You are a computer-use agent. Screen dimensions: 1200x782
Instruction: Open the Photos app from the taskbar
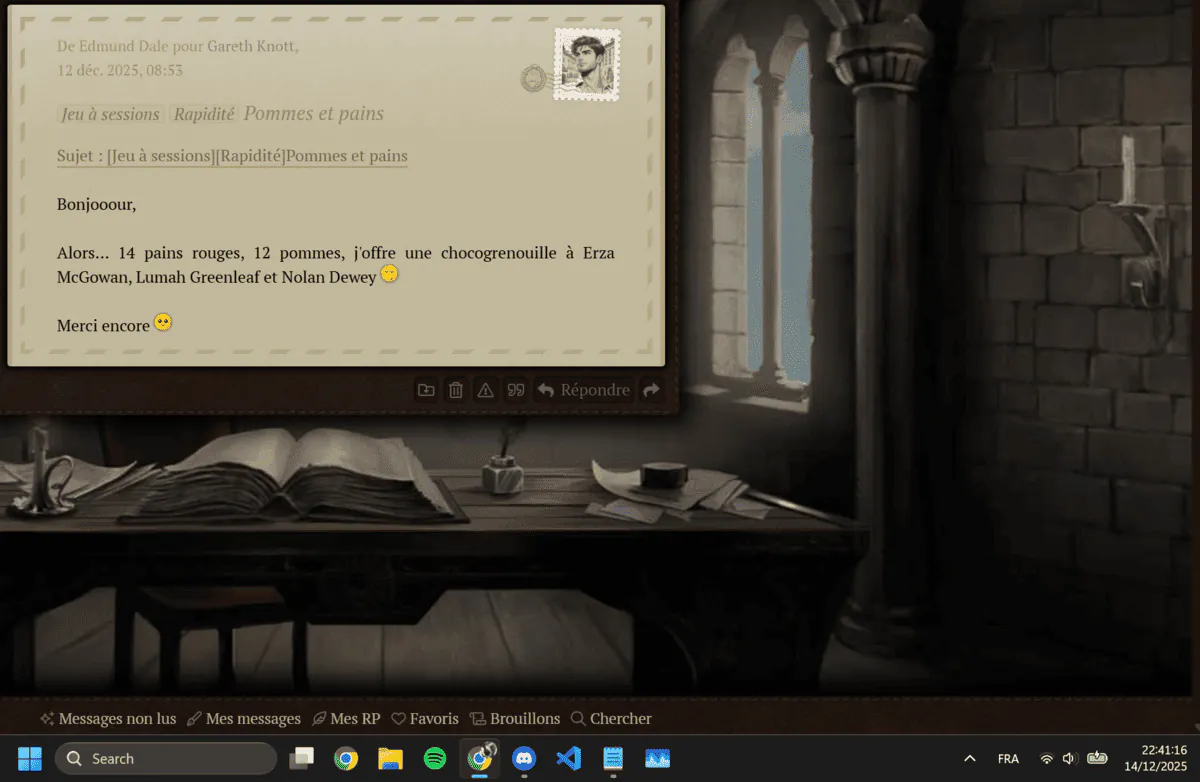(x=657, y=759)
